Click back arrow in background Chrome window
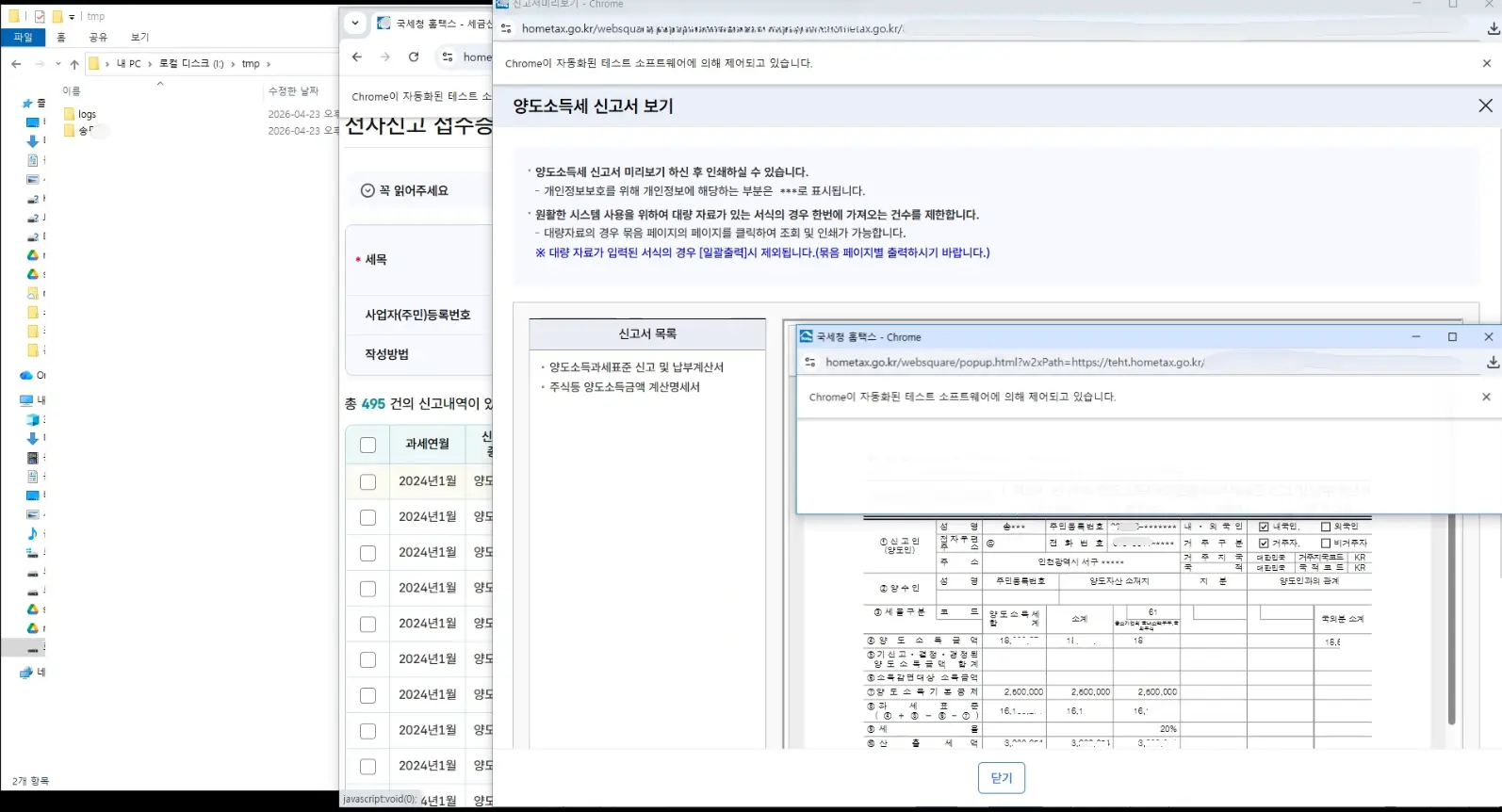The height and width of the screenshot is (812, 1502). coord(356,57)
